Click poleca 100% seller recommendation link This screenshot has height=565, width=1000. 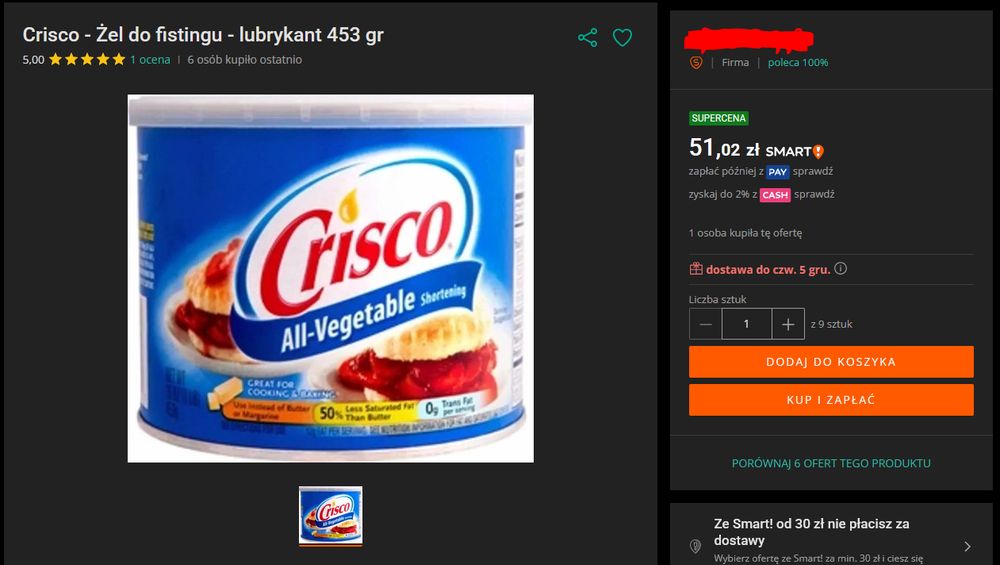click(798, 62)
